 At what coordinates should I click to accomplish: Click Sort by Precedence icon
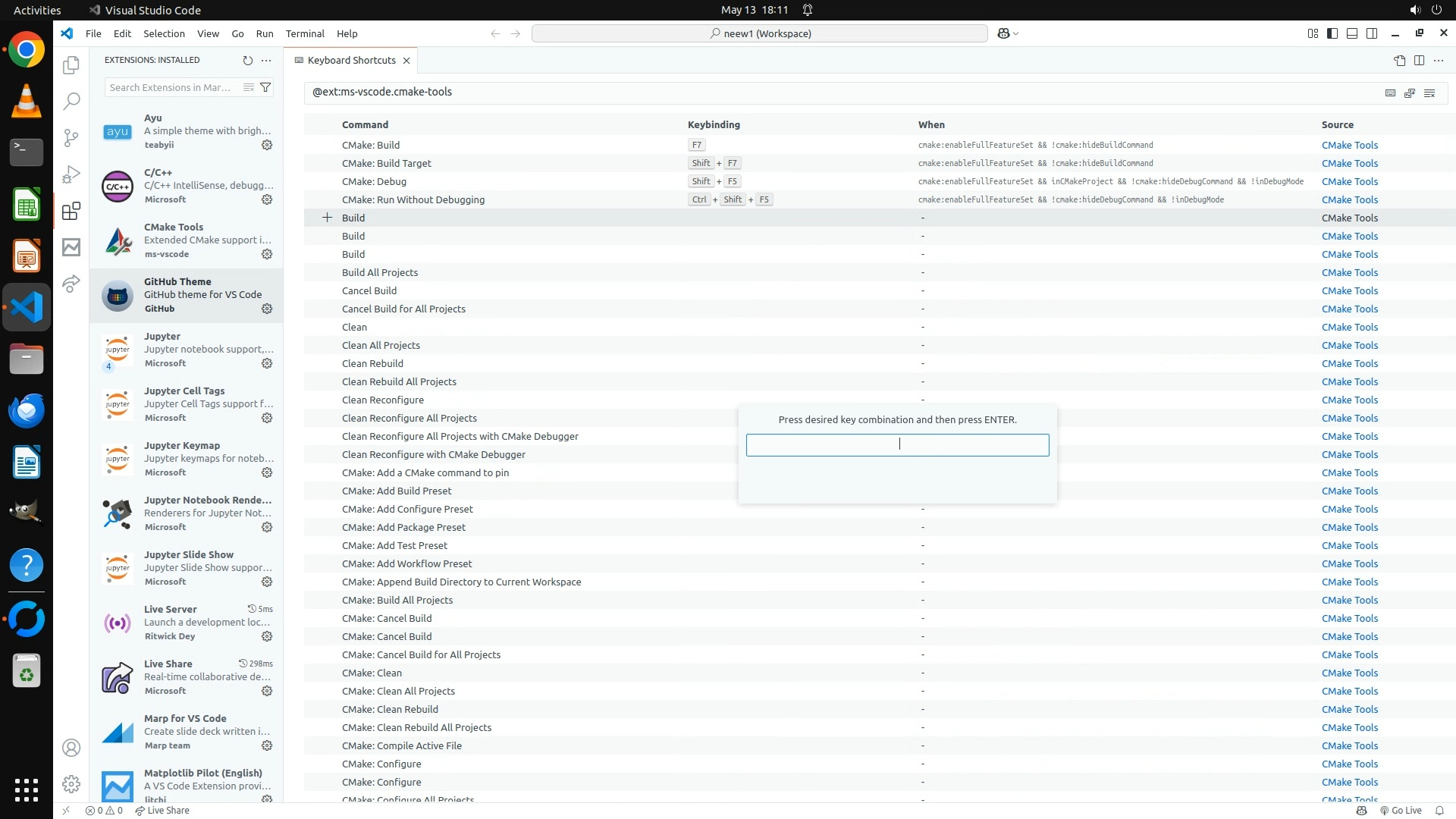[x=1410, y=93]
